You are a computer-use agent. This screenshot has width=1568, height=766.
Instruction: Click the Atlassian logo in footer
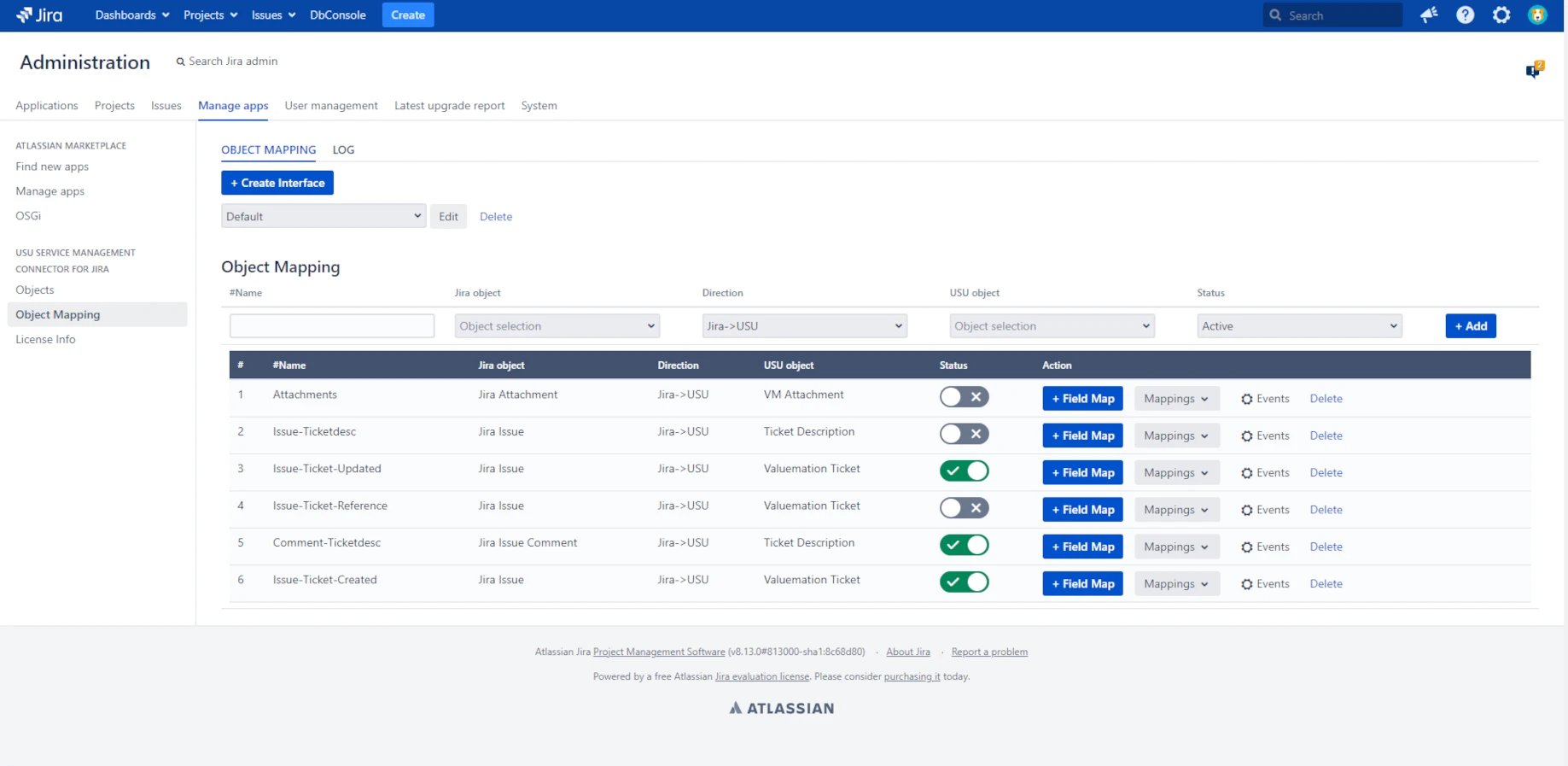(782, 708)
